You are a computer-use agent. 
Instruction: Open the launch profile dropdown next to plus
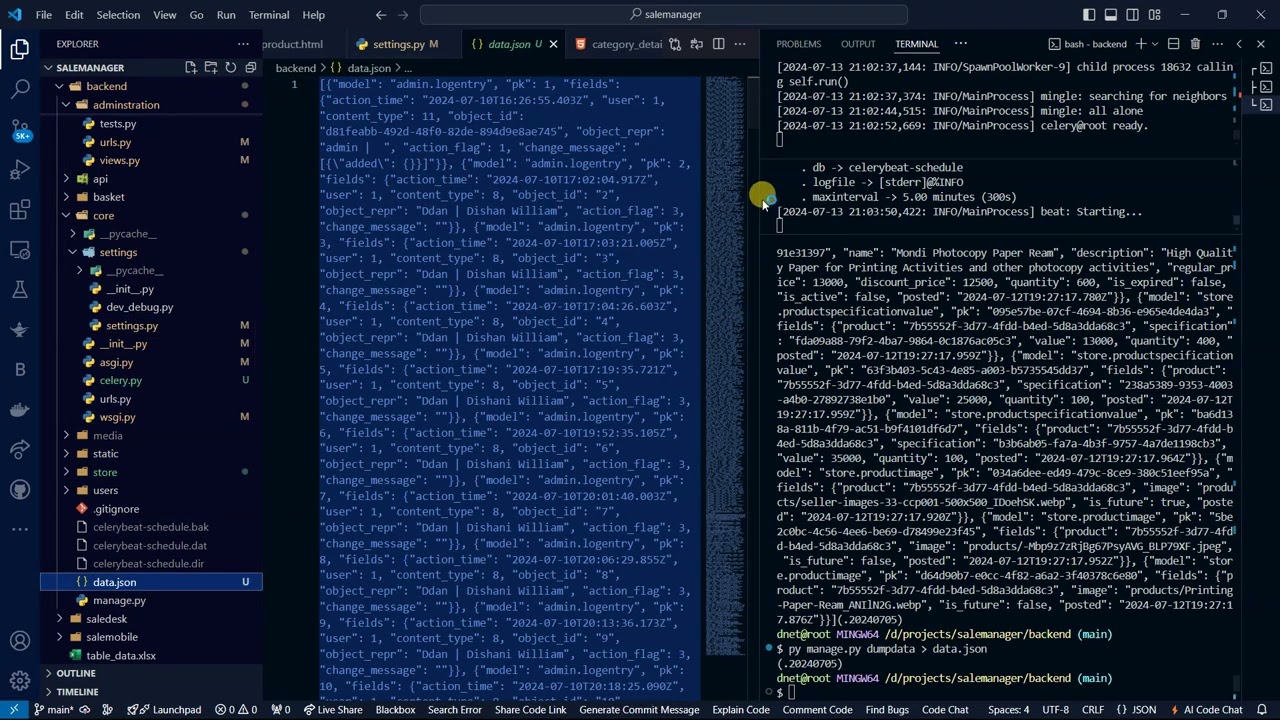[x=1155, y=44]
